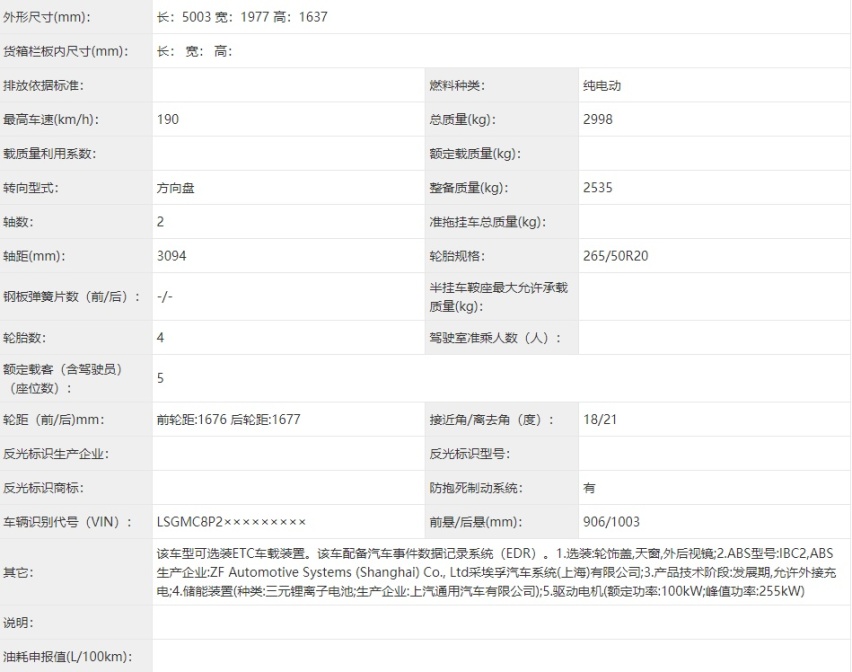
Task: Click the 反光标识型号 label
Action: click(469, 454)
